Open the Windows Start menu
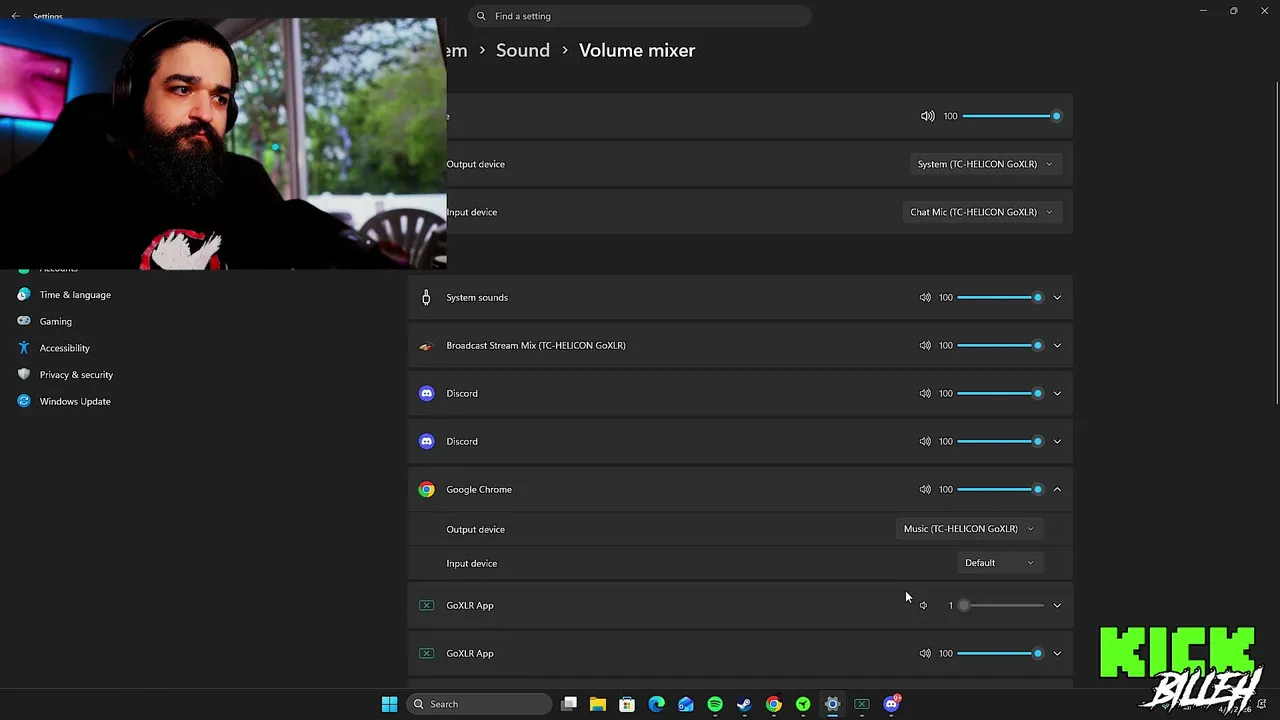Screen dimensions: 1280x720 coord(389,704)
